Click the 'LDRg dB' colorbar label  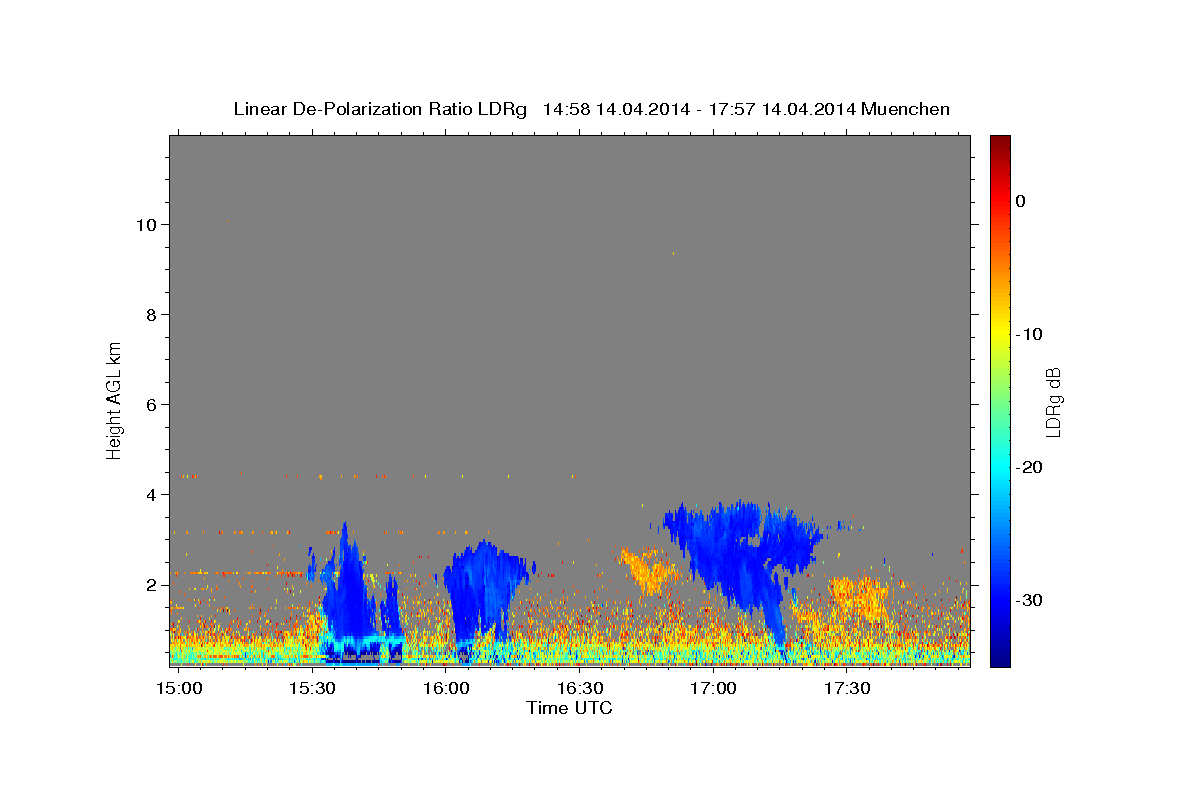tap(1052, 402)
